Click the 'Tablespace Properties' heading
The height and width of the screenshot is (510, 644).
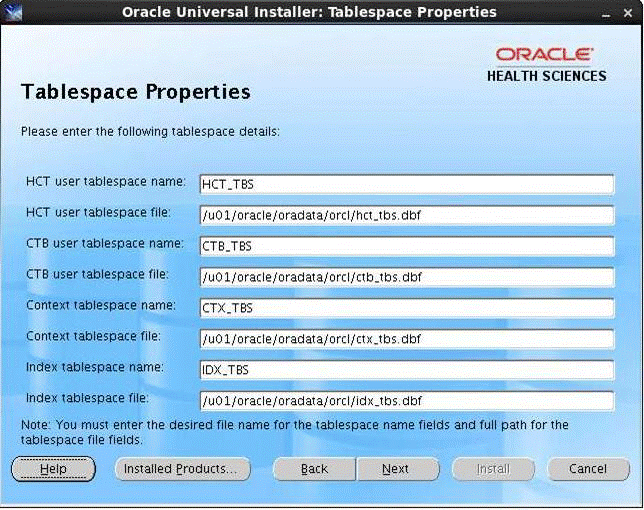click(136, 92)
